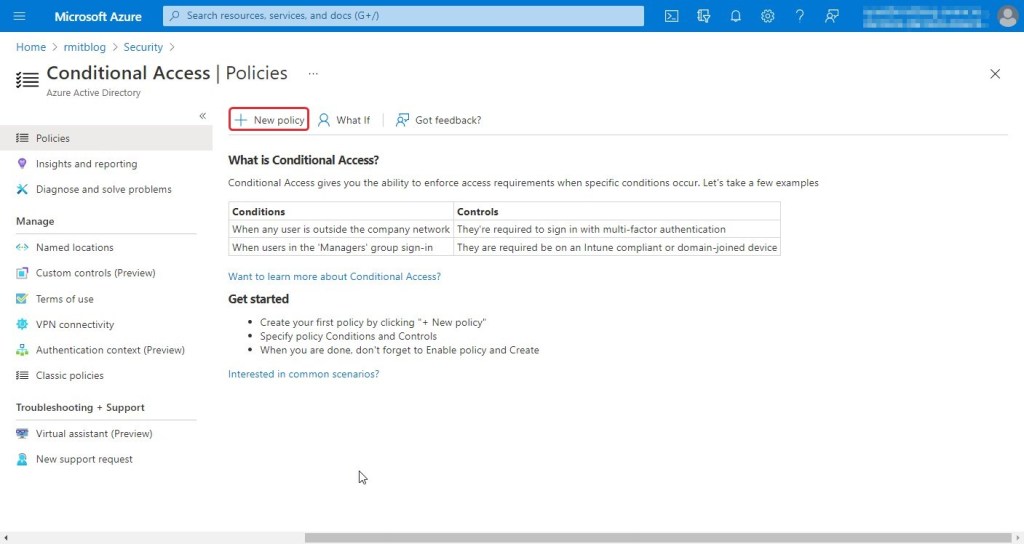Viewport: 1024px width, 544px height.
Task: Click the horizontal scrollbar thumb
Action: pyautogui.click(x=657, y=538)
